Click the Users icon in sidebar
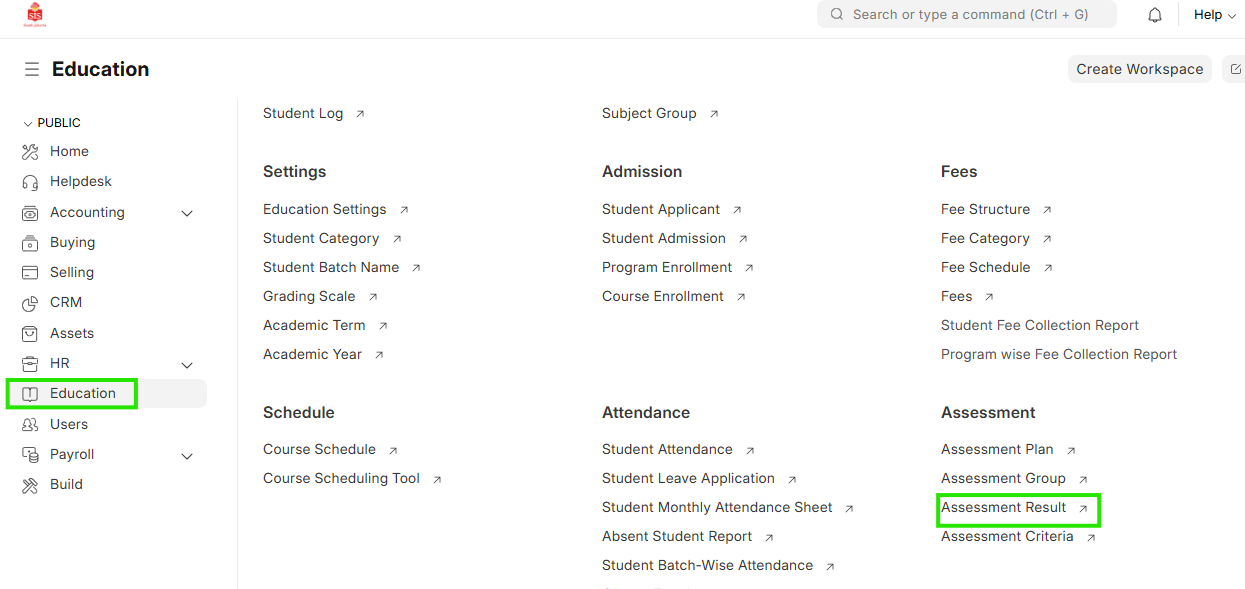The image size is (1245, 589). [x=30, y=425]
